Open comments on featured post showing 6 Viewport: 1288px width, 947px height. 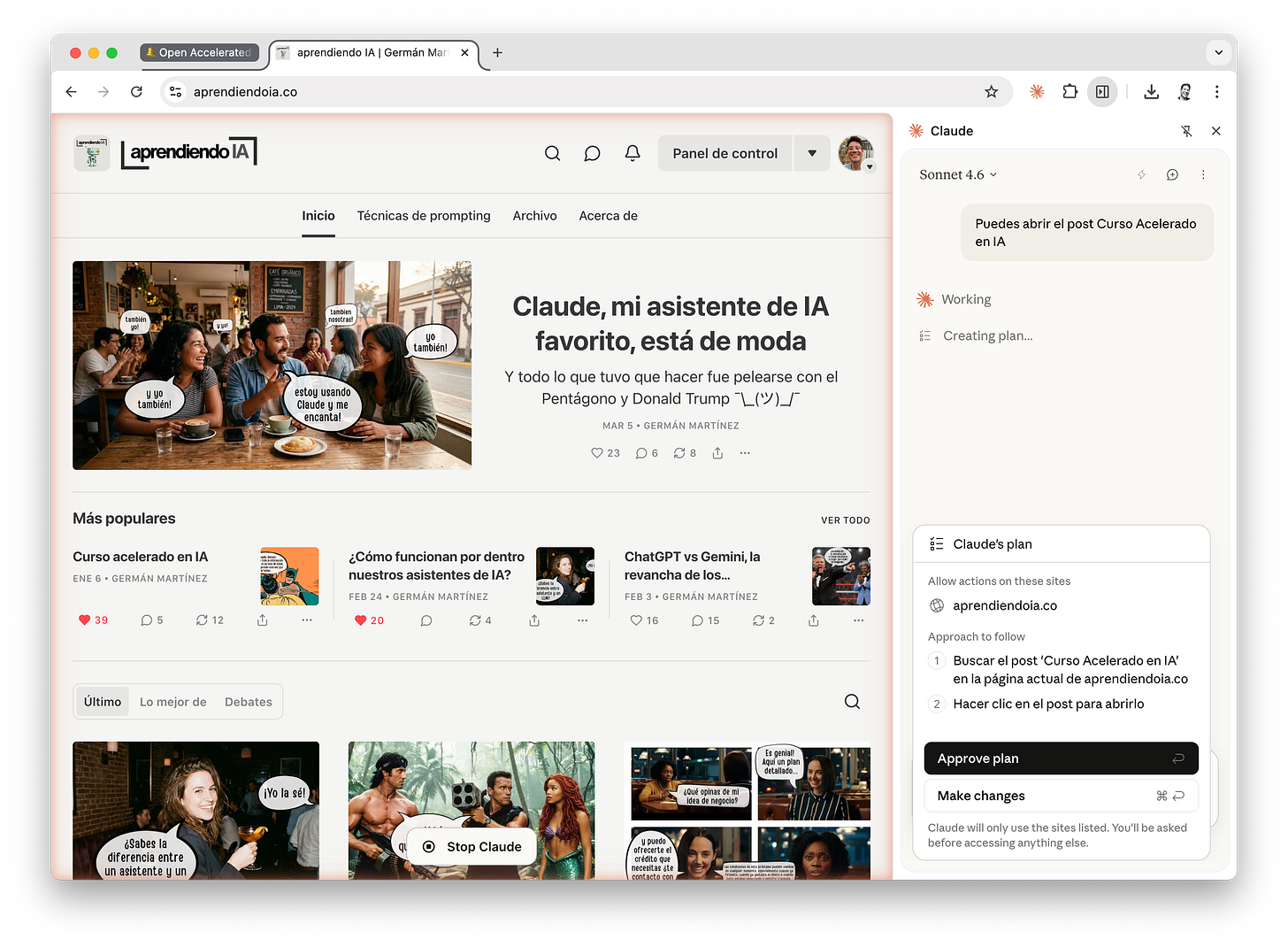(647, 453)
